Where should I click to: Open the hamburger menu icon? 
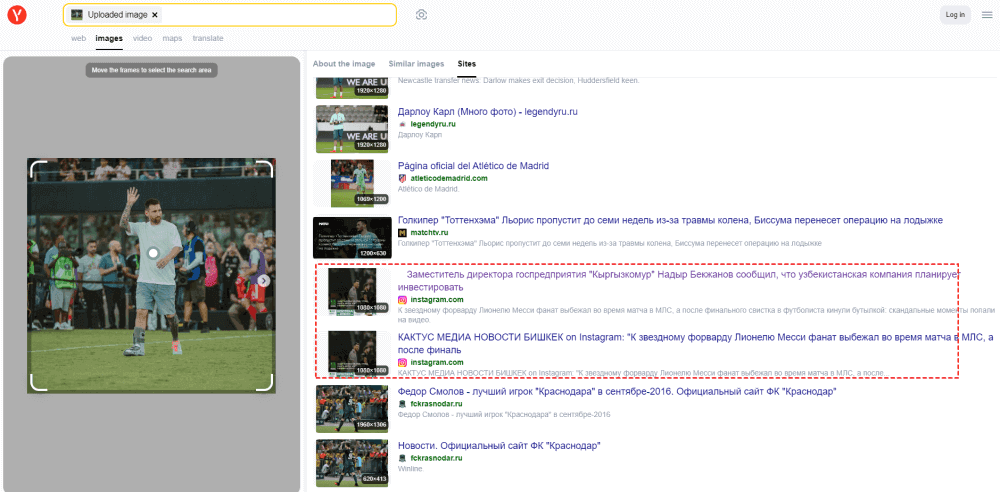pyautogui.click(x=987, y=15)
